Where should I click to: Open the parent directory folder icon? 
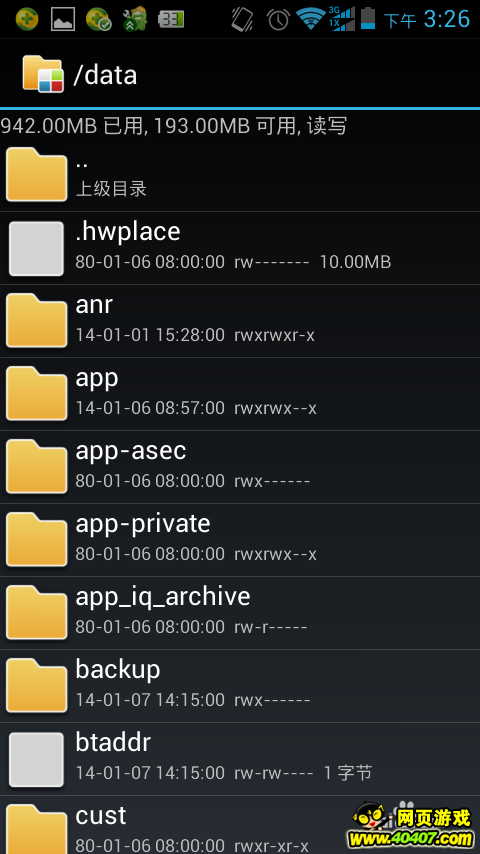tap(37, 175)
